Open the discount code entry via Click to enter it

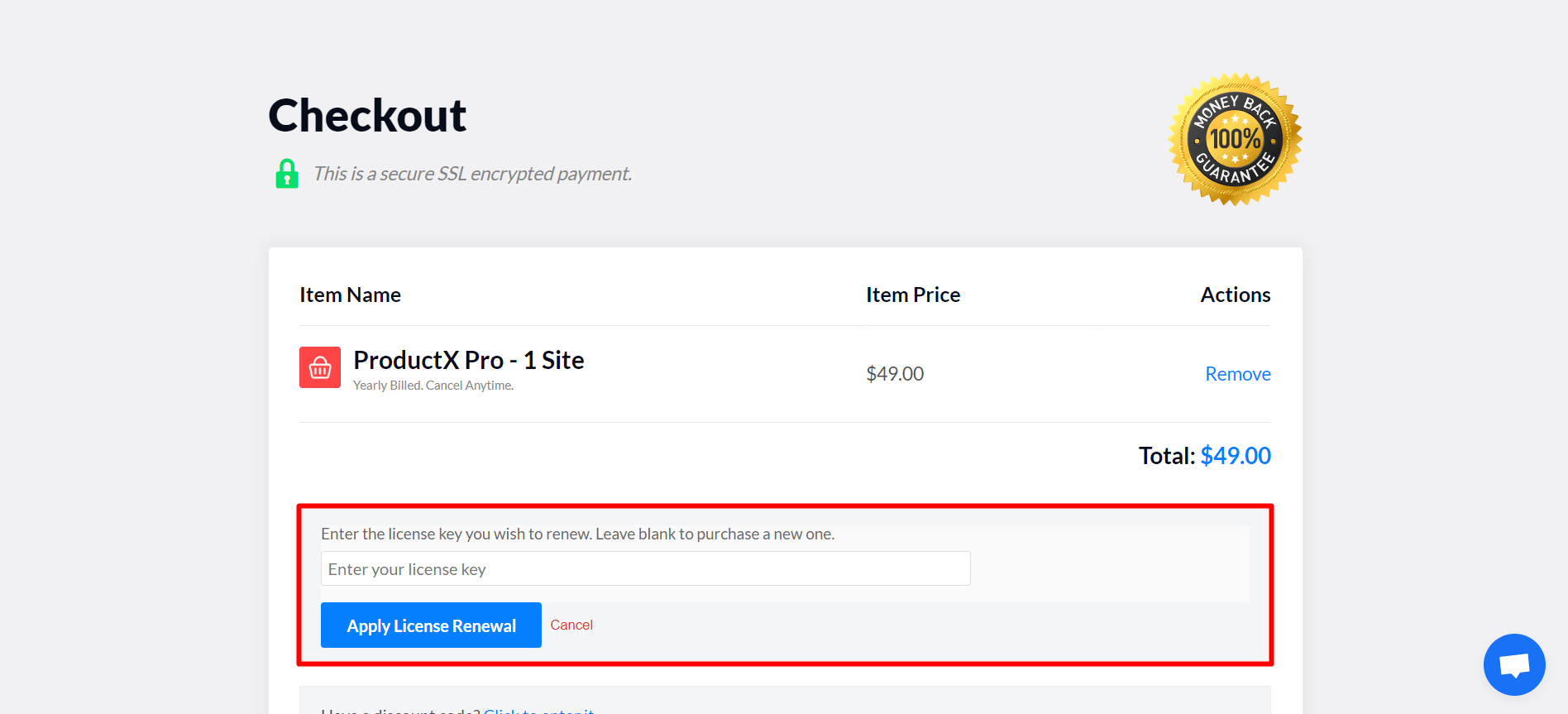(x=538, y=711)
